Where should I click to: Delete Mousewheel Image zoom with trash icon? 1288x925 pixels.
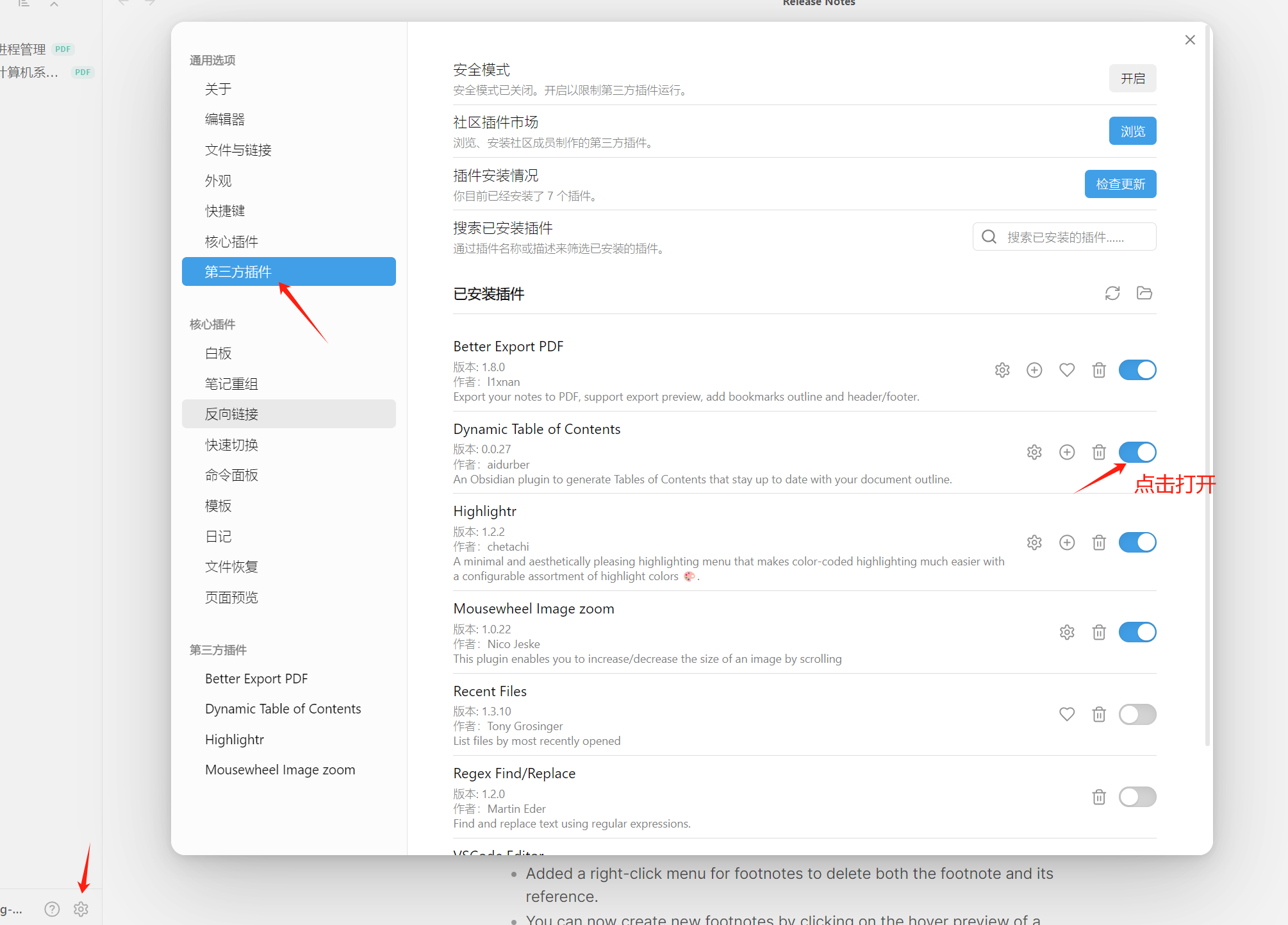coord(1098,632)
